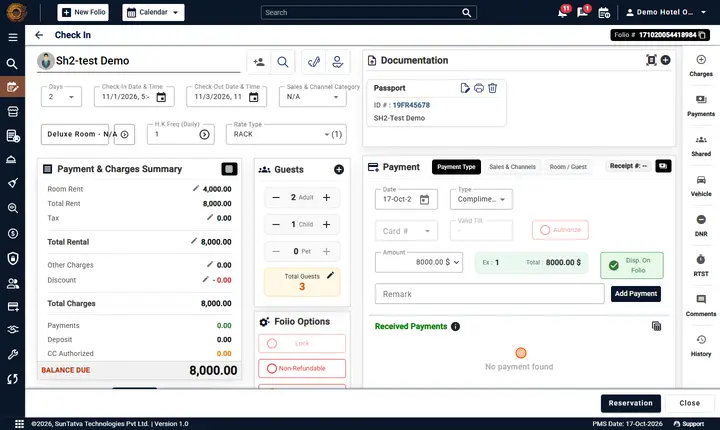Open the Card # dropdown
This screenshot has width=720, height=430.
click(406, 231)
